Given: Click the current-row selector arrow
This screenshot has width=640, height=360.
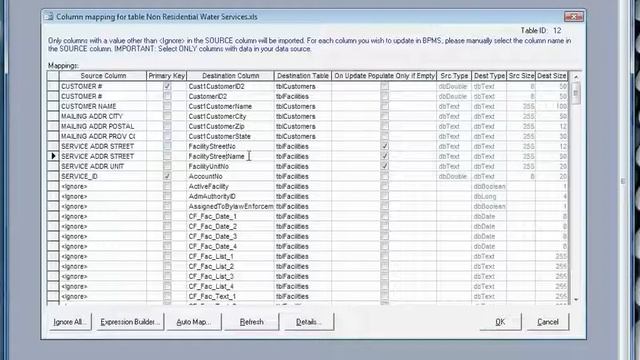Looking at the screenshot, I should (x=53, y=156).
